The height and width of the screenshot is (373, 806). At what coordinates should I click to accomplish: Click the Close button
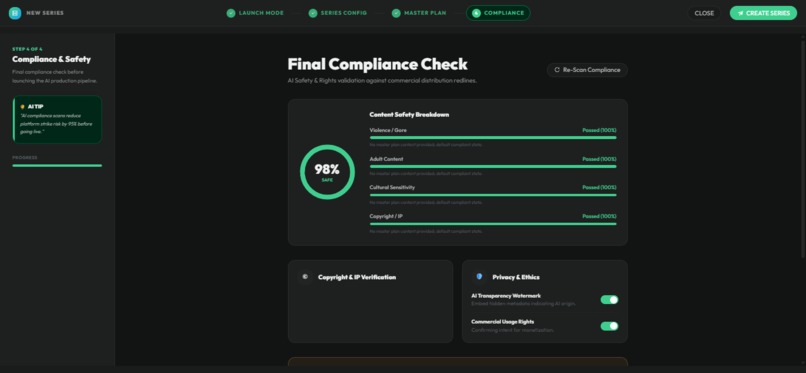[704, 13]
